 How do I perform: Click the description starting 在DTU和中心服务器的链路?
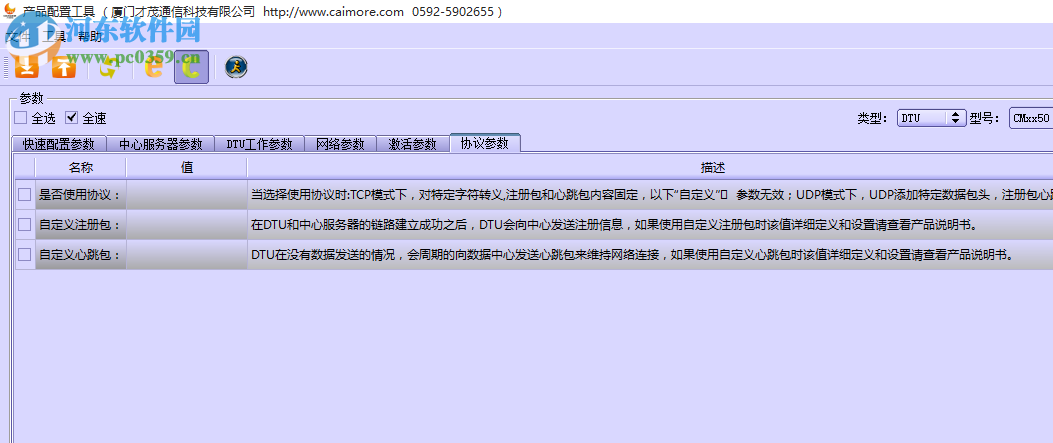(x=650, y=225)
